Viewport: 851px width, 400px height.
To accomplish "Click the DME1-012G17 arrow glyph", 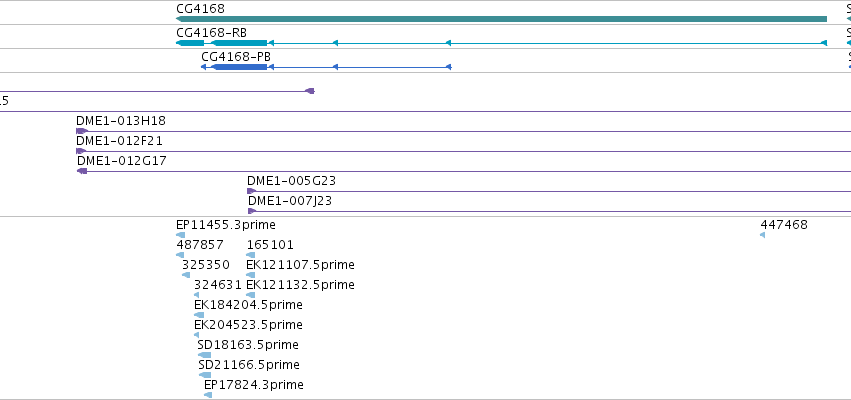I will 82,171.
